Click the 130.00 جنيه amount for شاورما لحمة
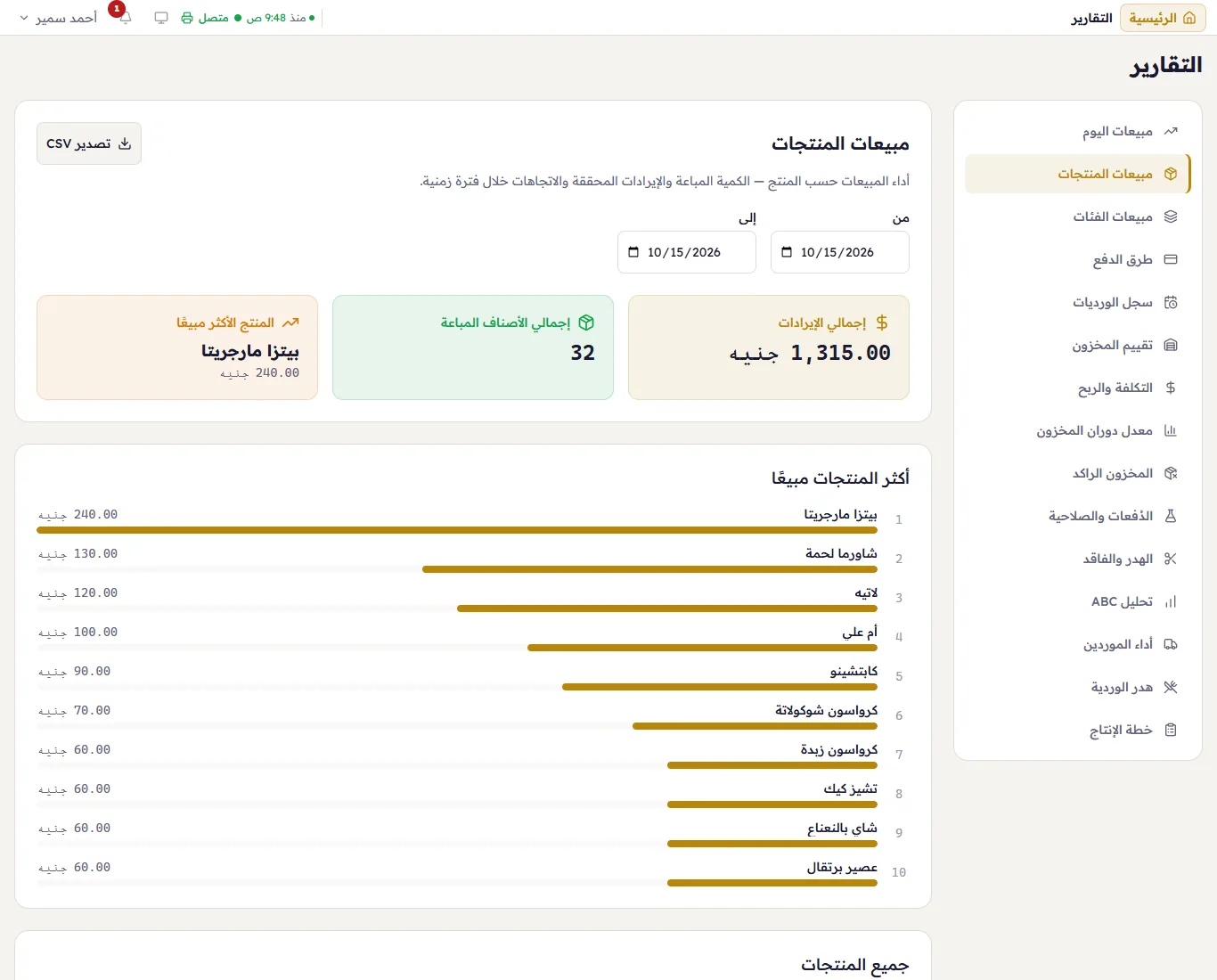The width and height of the screenshot is (1217, 980). tap(78, 553)
